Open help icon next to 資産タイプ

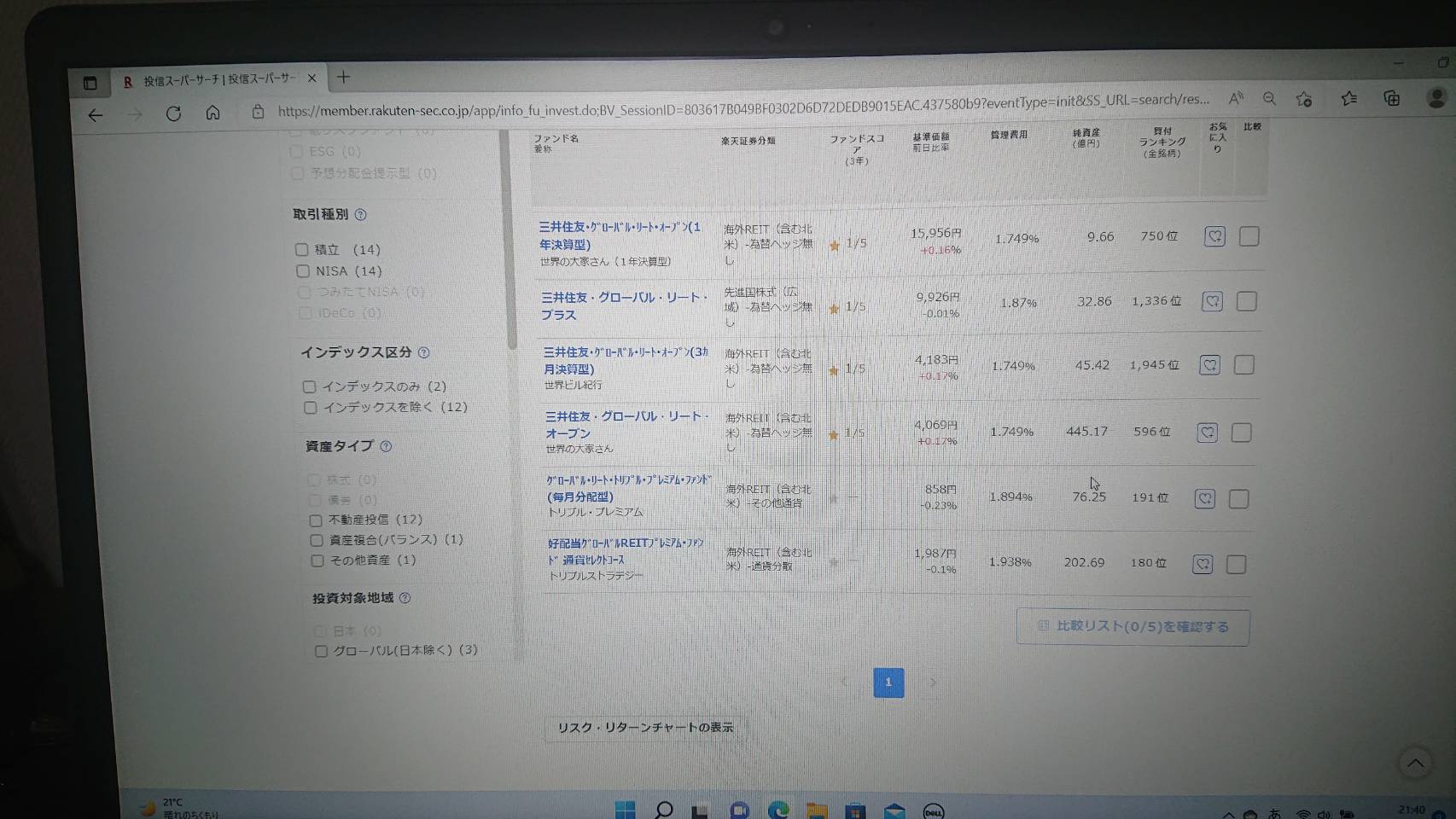pos(386,446)
